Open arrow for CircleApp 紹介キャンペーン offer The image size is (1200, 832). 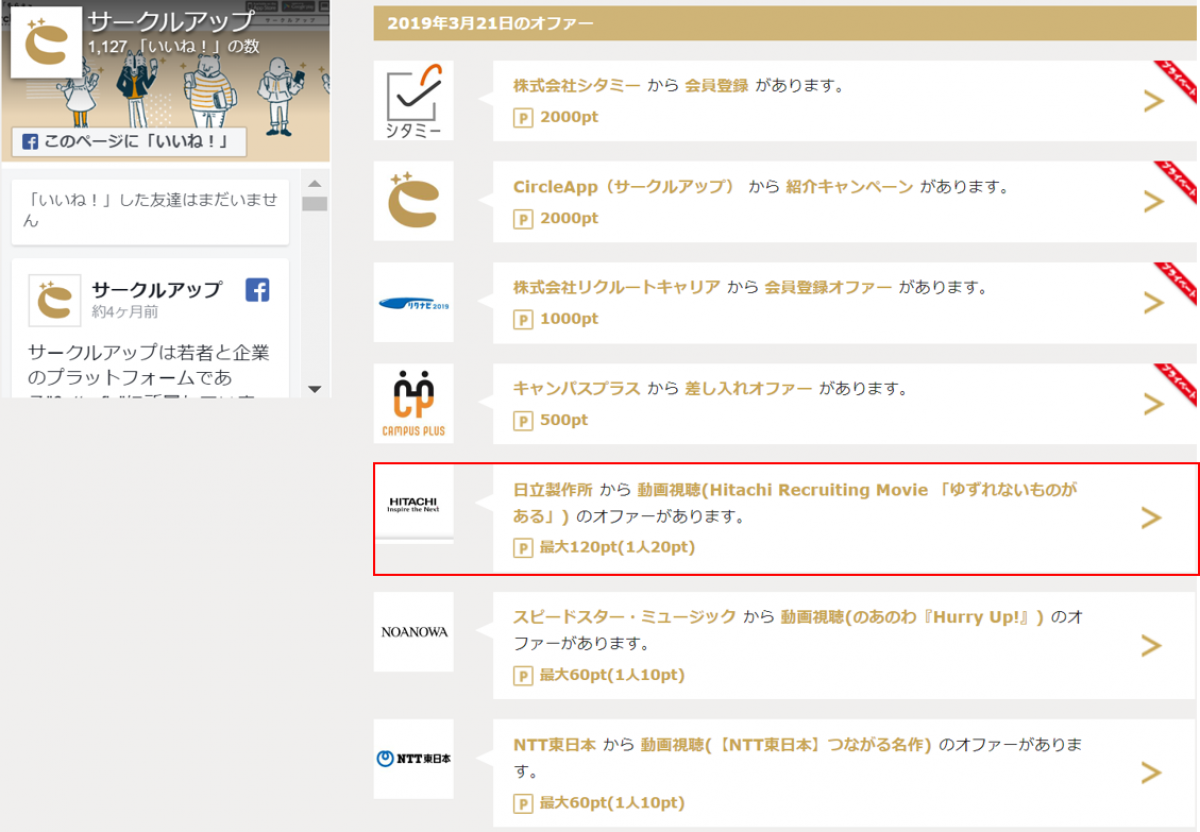(x=1152, y=201)
